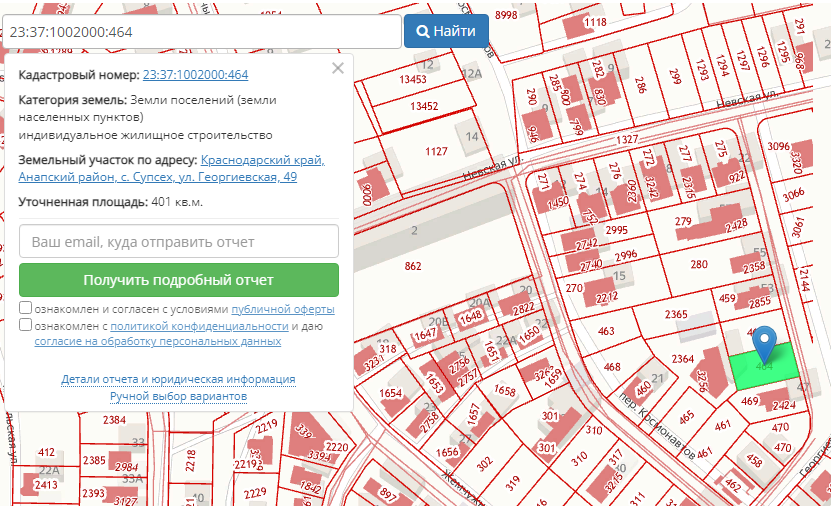Select building 2855 on the map
This screenshot has width=831, height=506.
click(x=759, y=303)
